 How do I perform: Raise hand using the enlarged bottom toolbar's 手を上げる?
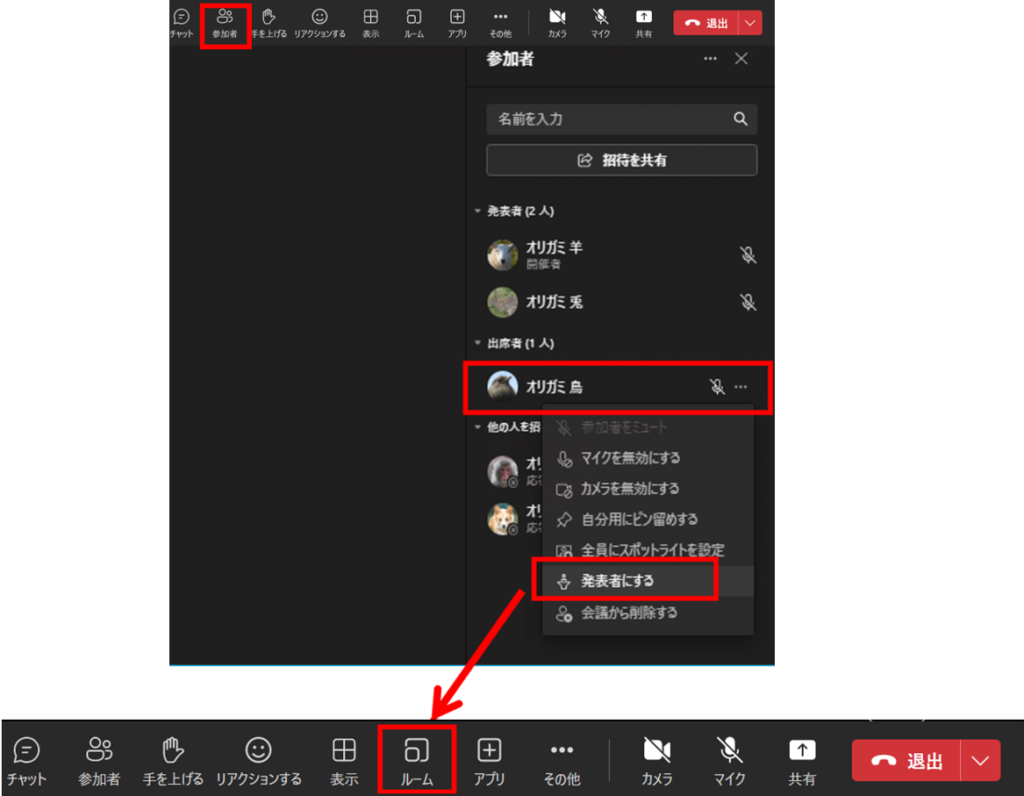tap(173, 759)
